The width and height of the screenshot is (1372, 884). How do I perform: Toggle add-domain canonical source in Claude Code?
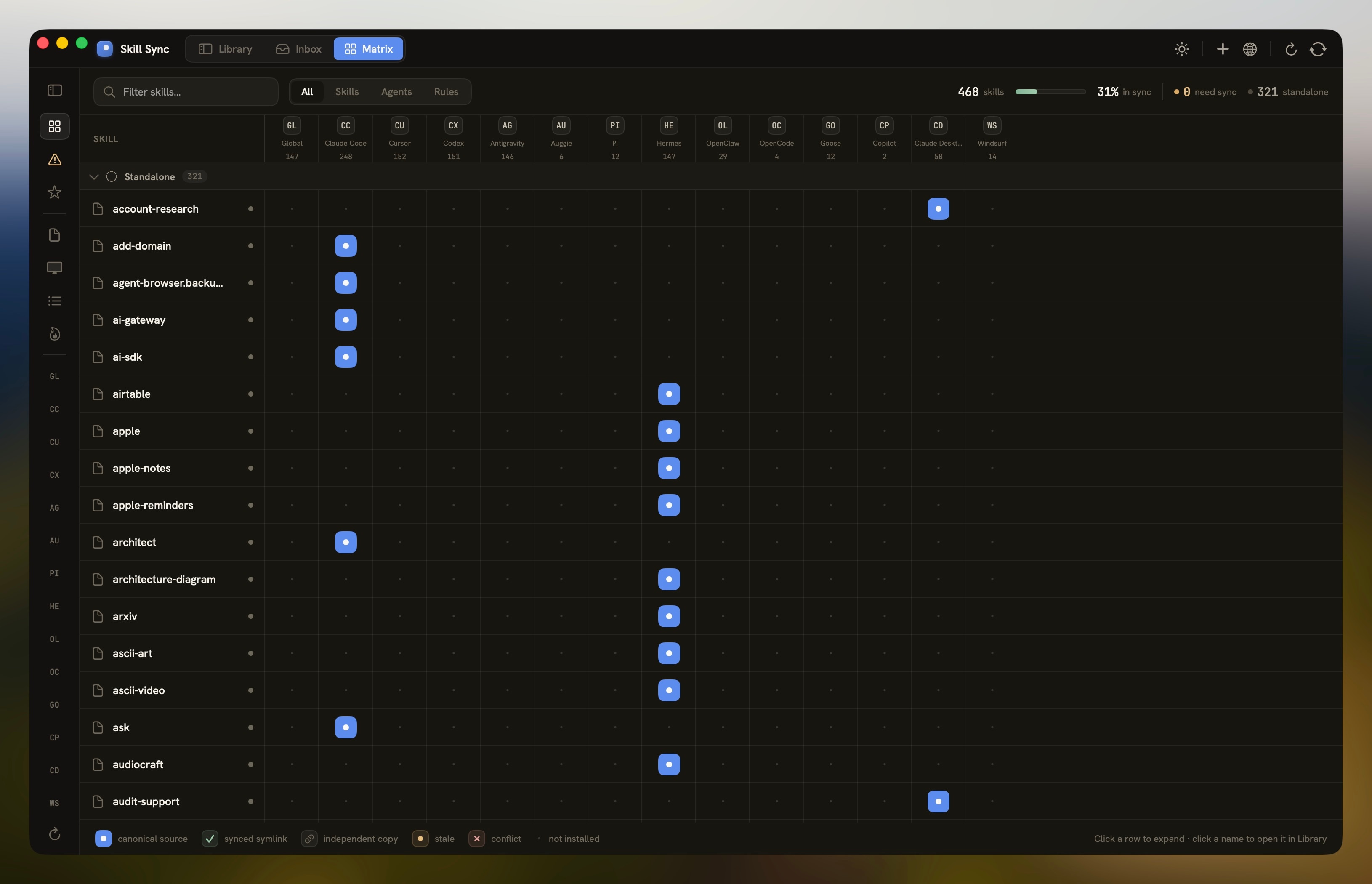[346, 246]
